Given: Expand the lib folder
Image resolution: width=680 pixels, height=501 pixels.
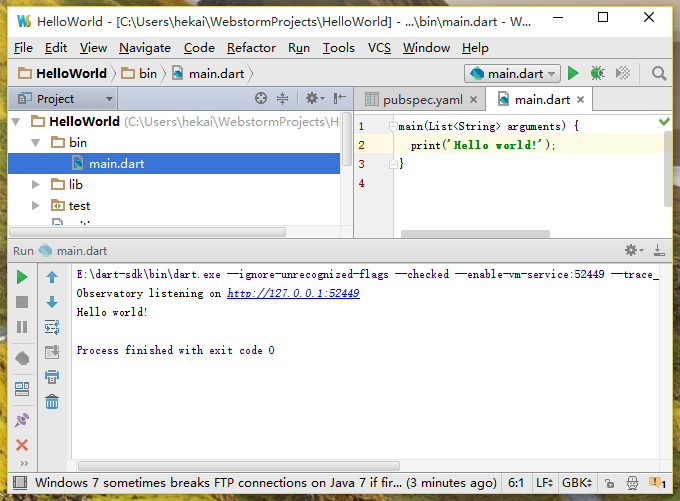Looking at the screenshot, I should pyautogui.click(x=36, y=185).
